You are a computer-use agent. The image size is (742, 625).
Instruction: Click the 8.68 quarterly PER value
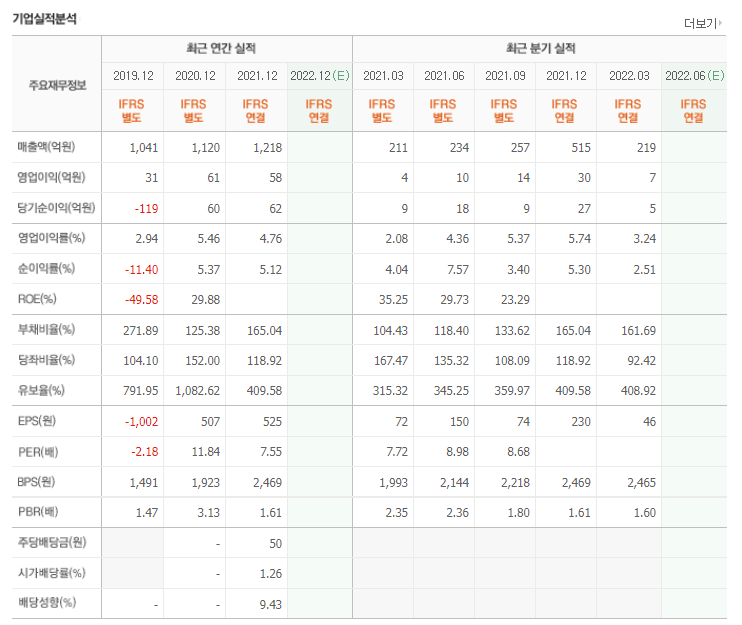(519, 452)
